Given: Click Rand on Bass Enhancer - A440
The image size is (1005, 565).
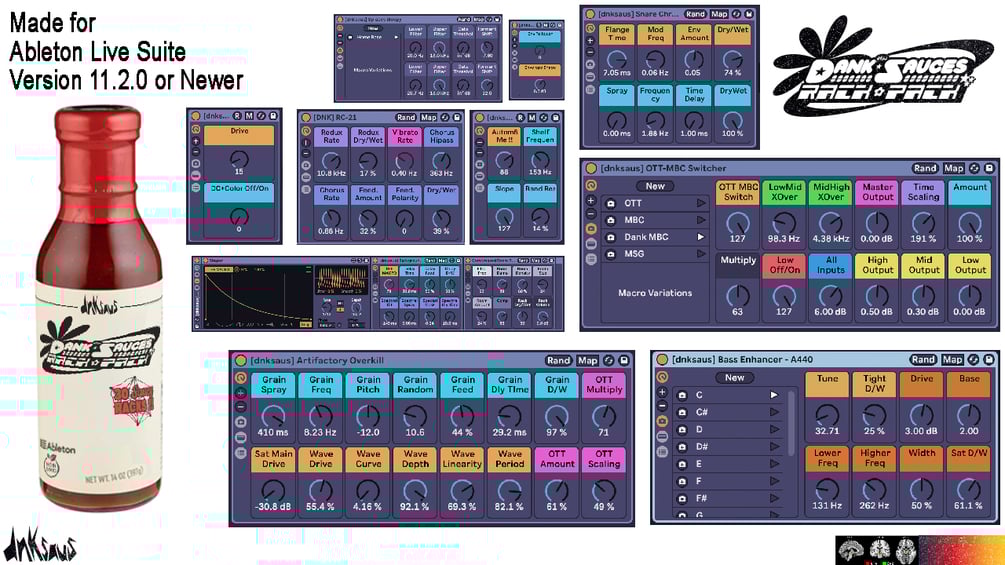Looking at the screenshot, I should [x=923, y=359].
